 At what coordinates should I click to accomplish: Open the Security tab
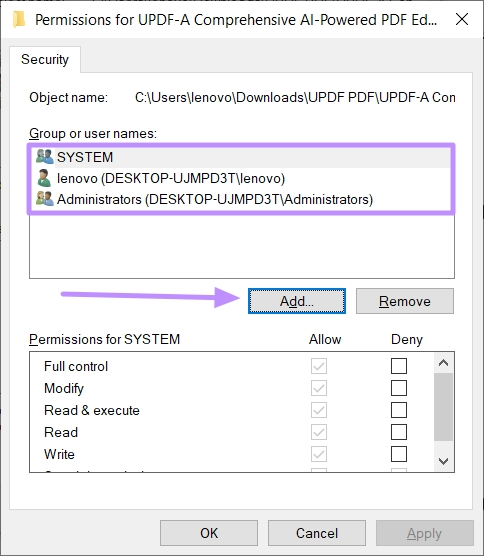click(x=45, y=59)
